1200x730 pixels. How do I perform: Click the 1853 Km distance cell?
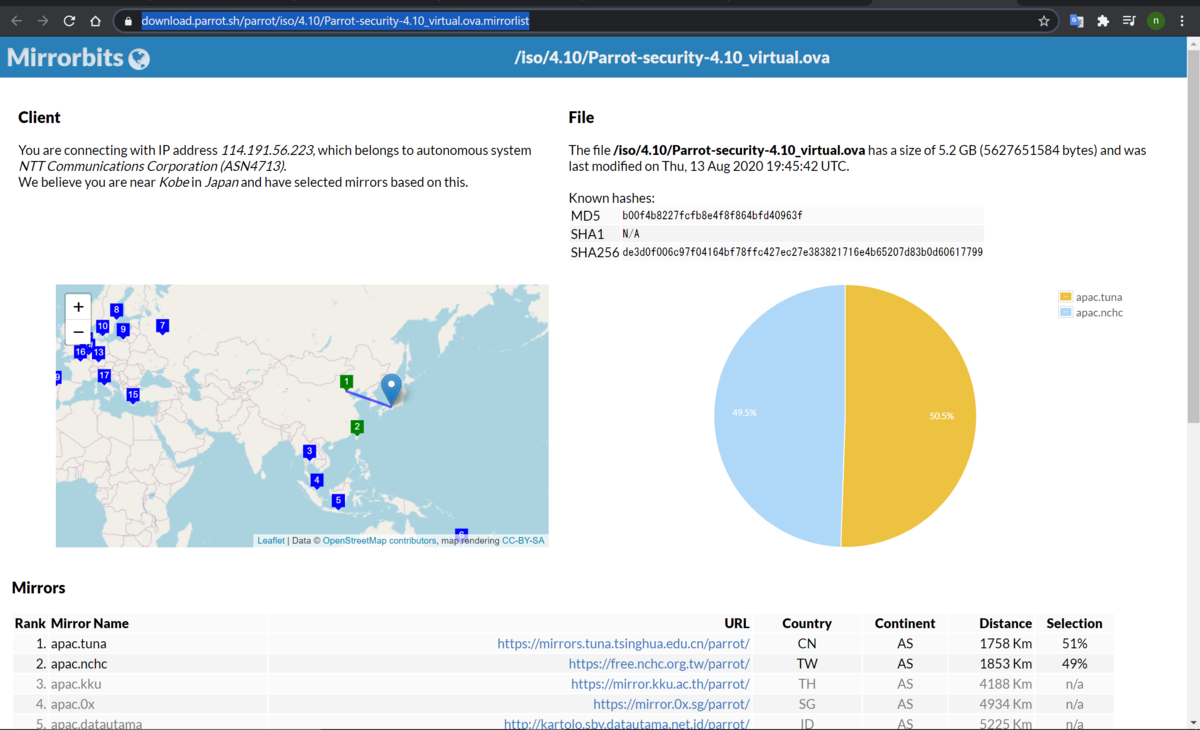click(x=1006, y=664)
